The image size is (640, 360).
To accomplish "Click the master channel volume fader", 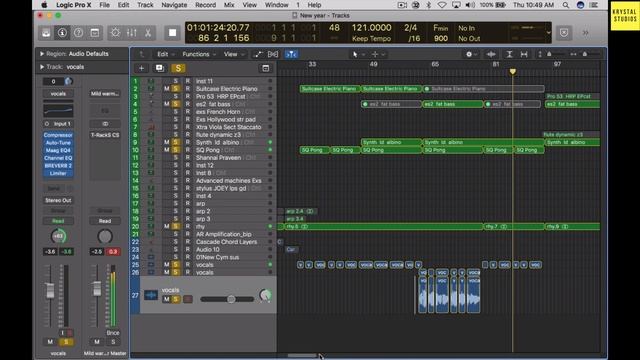I will point(97,289).
